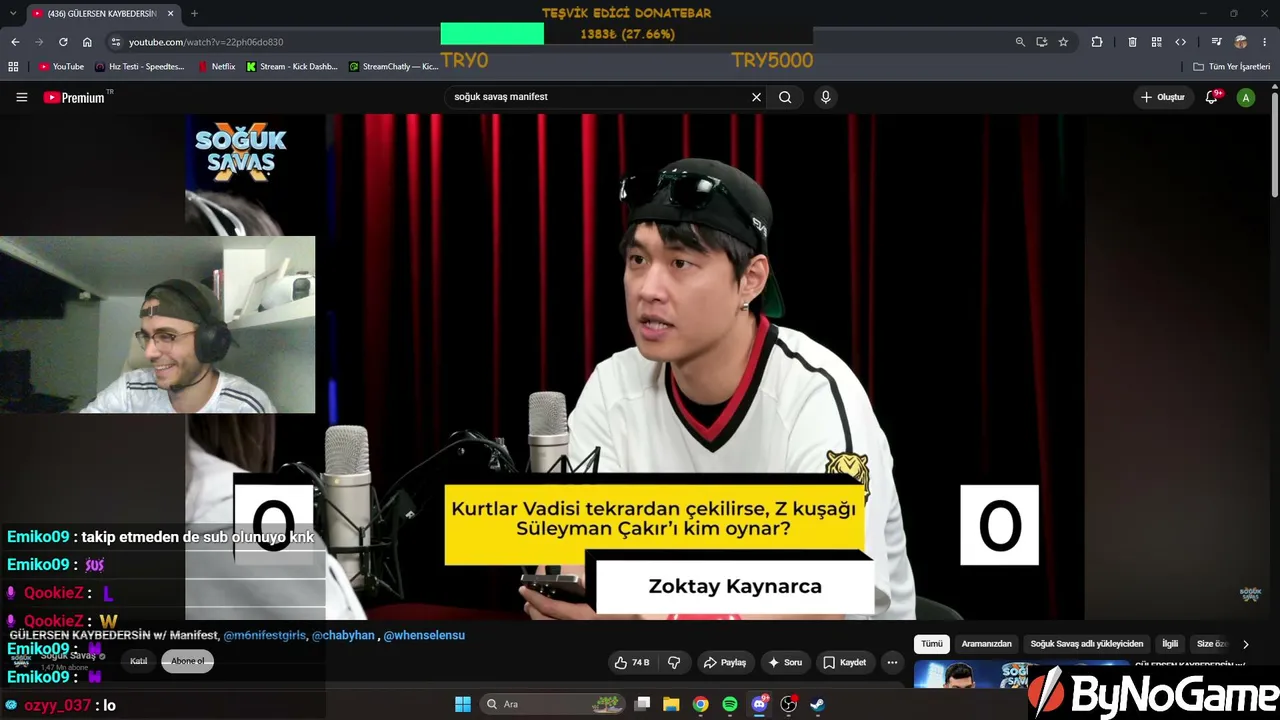This screenshot has width=1280, height=720.
Task: Go back to the previous page
Action: [x=15, y=42]
